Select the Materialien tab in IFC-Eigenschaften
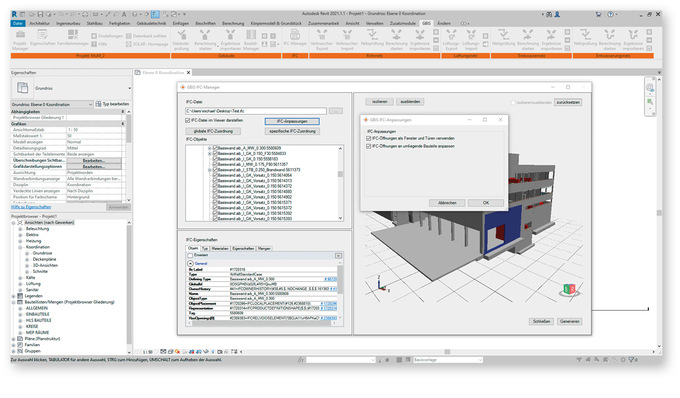Screen dimensions: 680x398 pyautogui.click(x=220, y=248)
